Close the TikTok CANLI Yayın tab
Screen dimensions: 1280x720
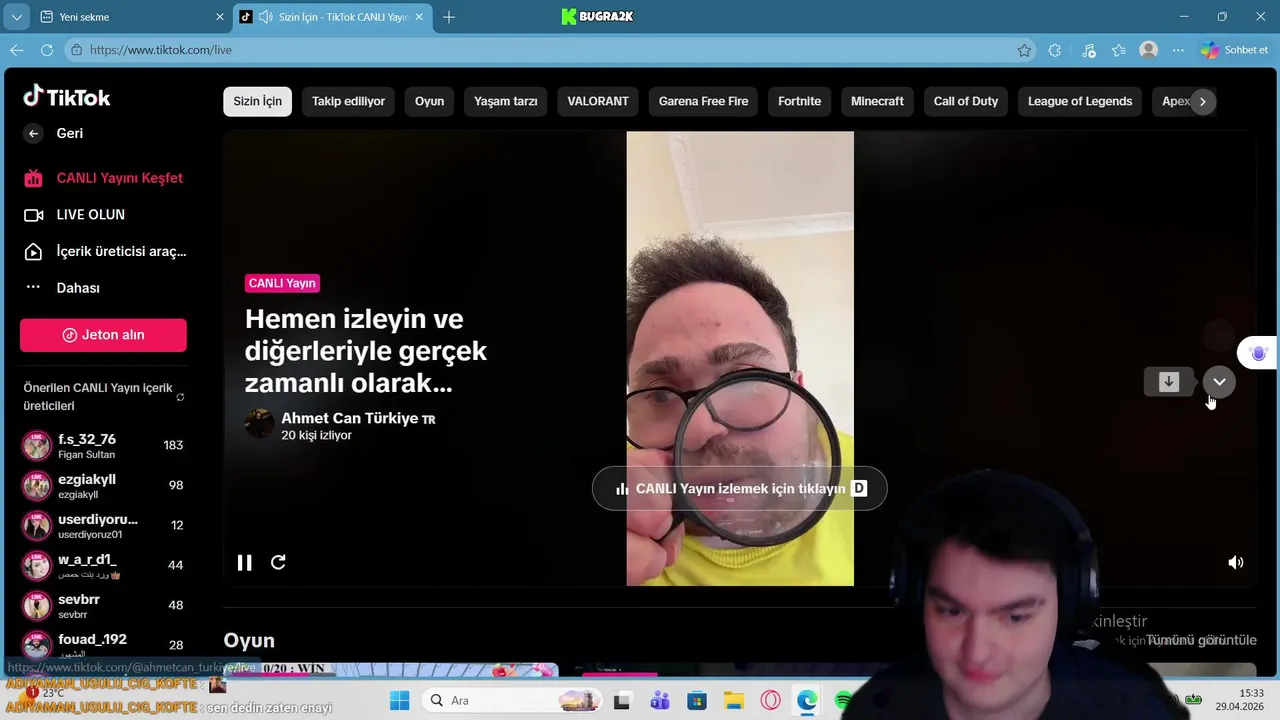(420, 17)
